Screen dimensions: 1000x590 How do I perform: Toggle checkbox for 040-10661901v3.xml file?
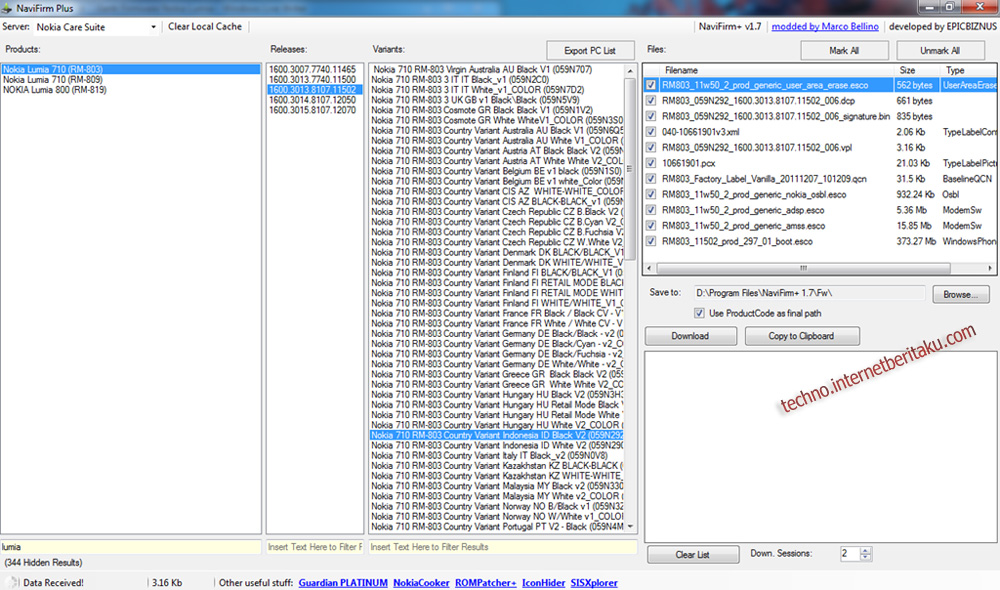point(651,132)
